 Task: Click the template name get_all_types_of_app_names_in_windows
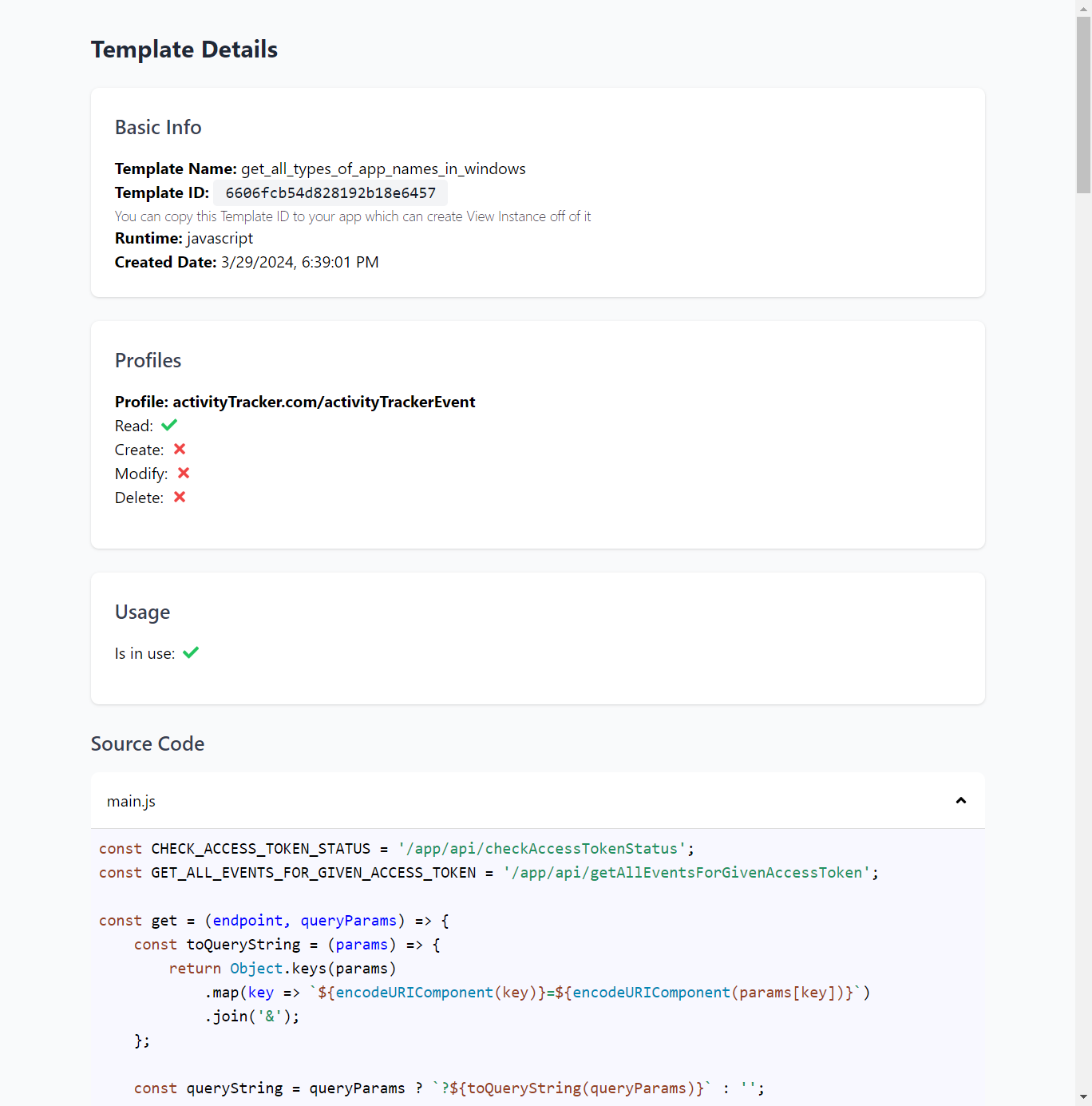pyautogui.click(x=383, y=169)
